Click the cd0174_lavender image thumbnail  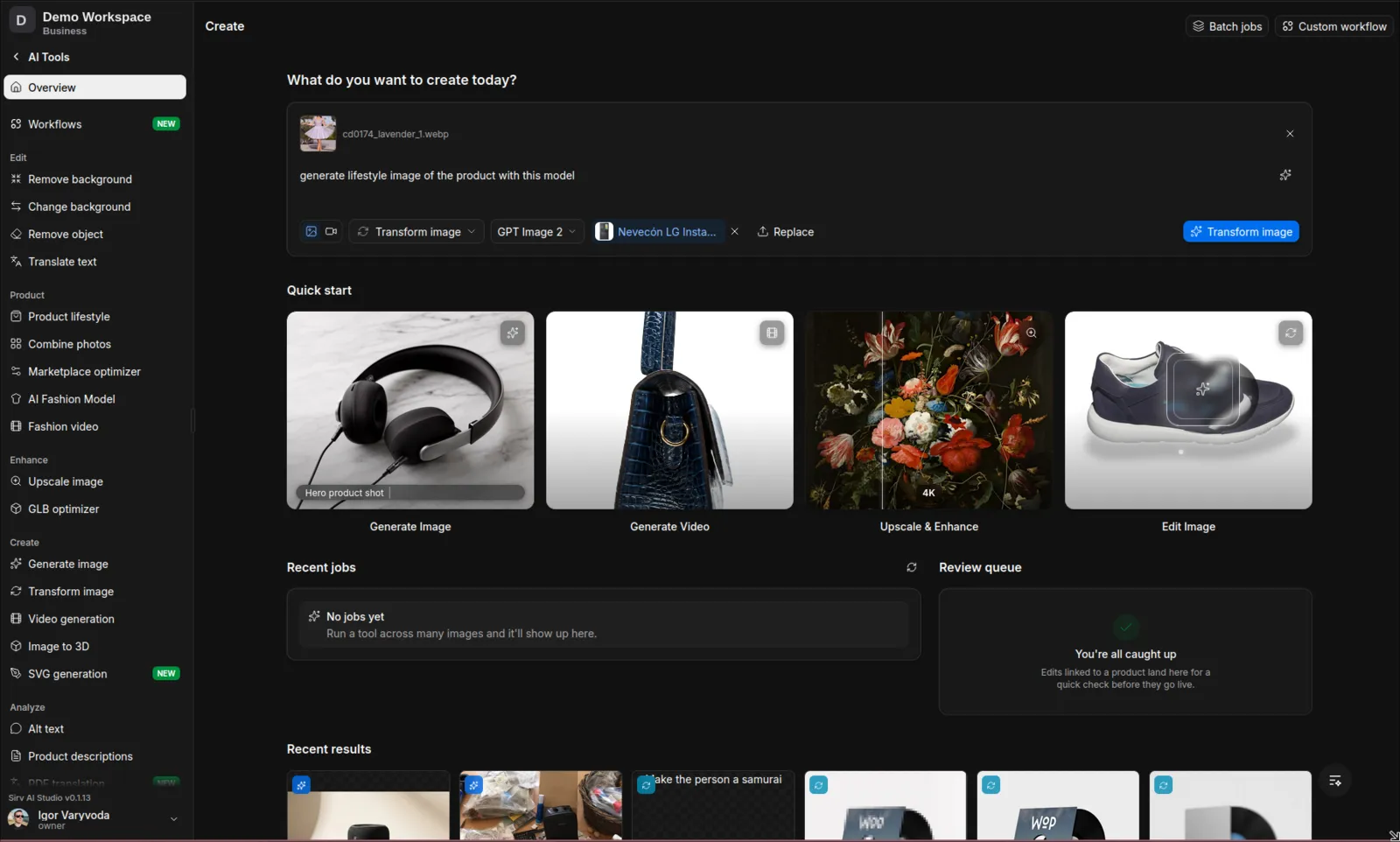tap(318, 134)
